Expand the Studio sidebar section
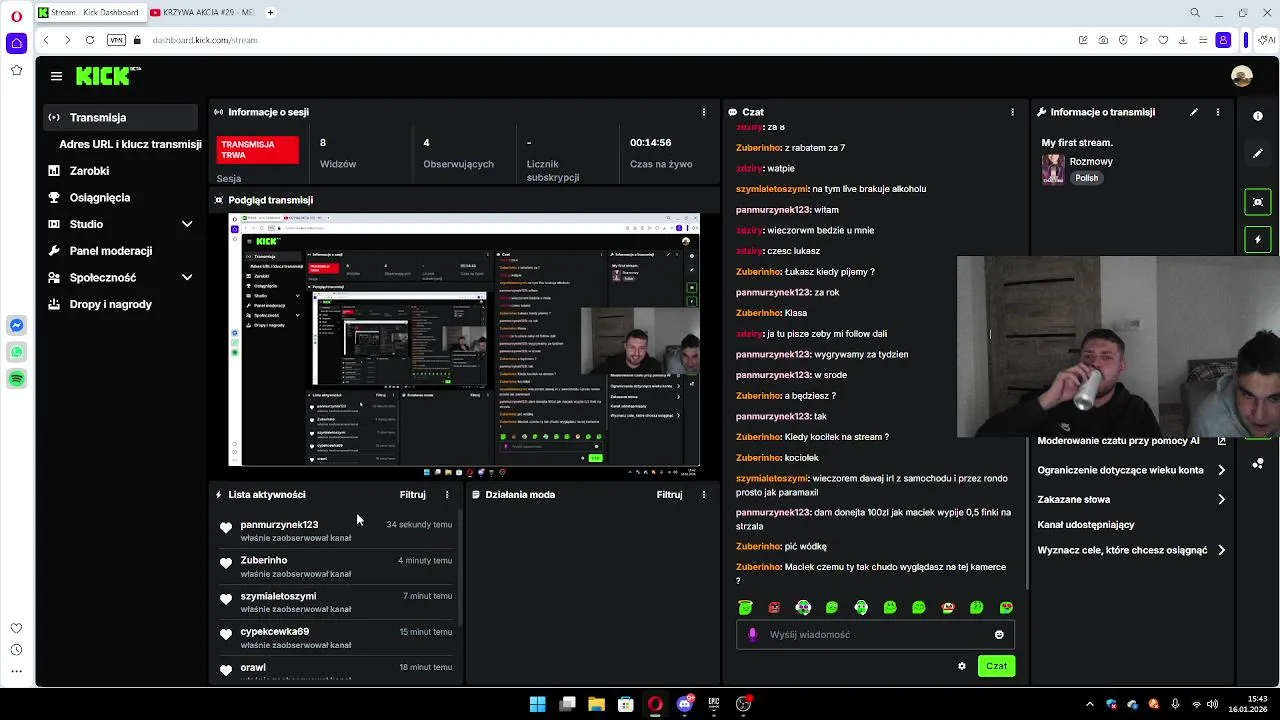Screen dimensions: 1280x720 click(187, 224)
